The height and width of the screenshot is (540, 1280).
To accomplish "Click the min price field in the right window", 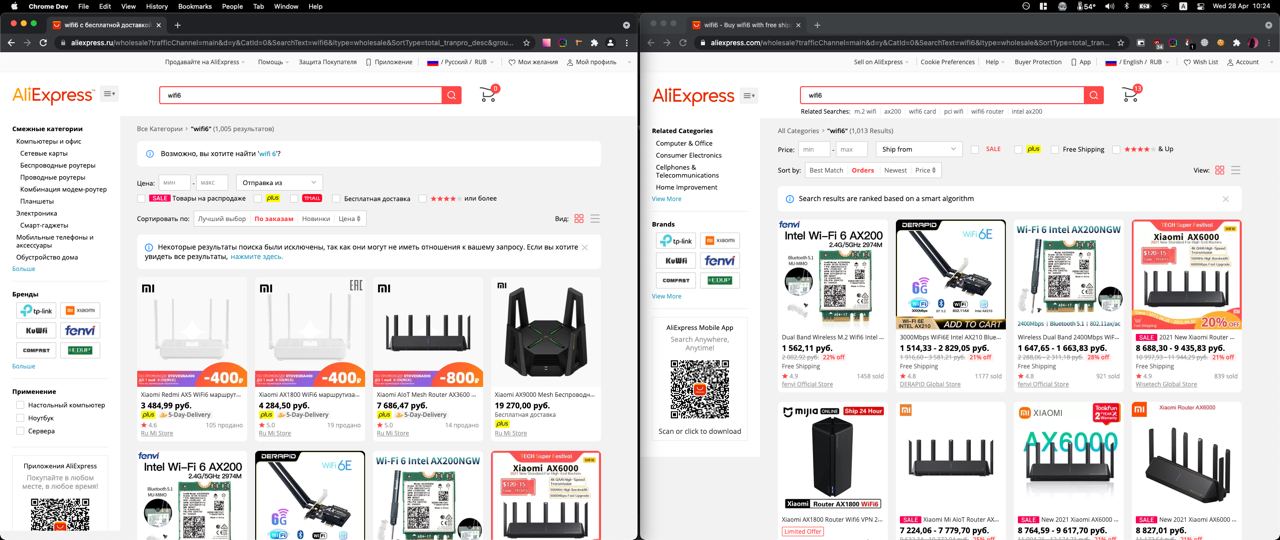I will point(813,149).
